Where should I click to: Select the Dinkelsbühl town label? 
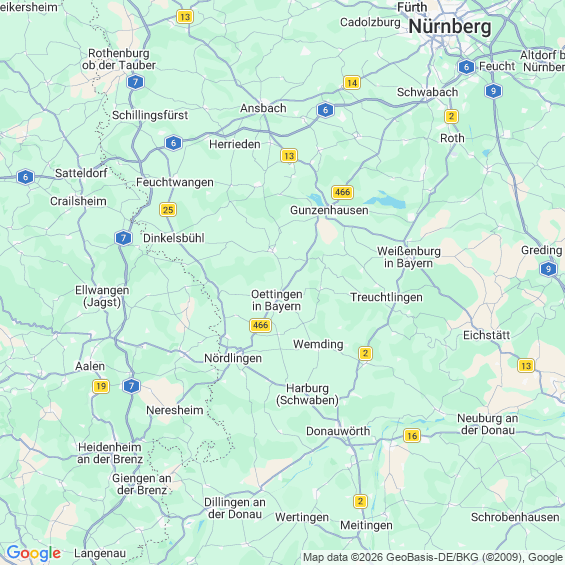coord(174,238)
